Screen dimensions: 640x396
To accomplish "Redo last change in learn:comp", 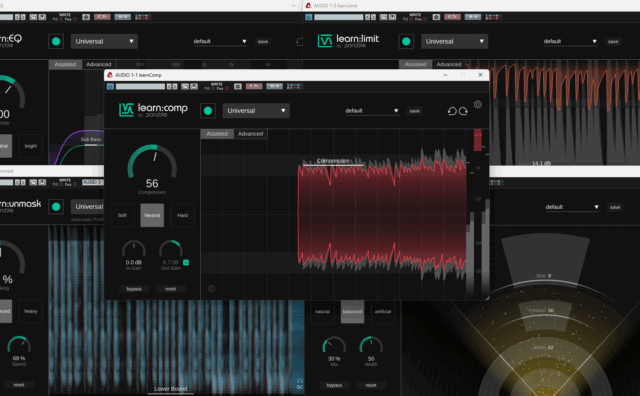I will (x=463, y=111).
